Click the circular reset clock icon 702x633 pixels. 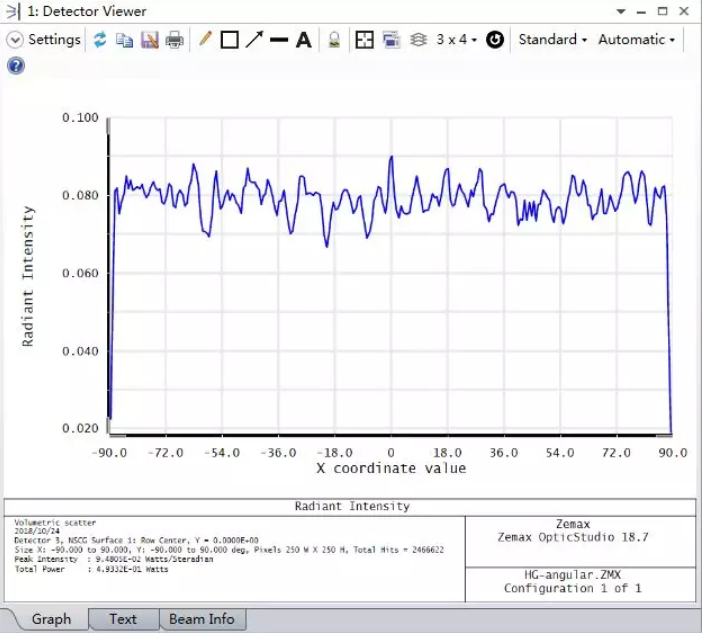click(495, 40)
